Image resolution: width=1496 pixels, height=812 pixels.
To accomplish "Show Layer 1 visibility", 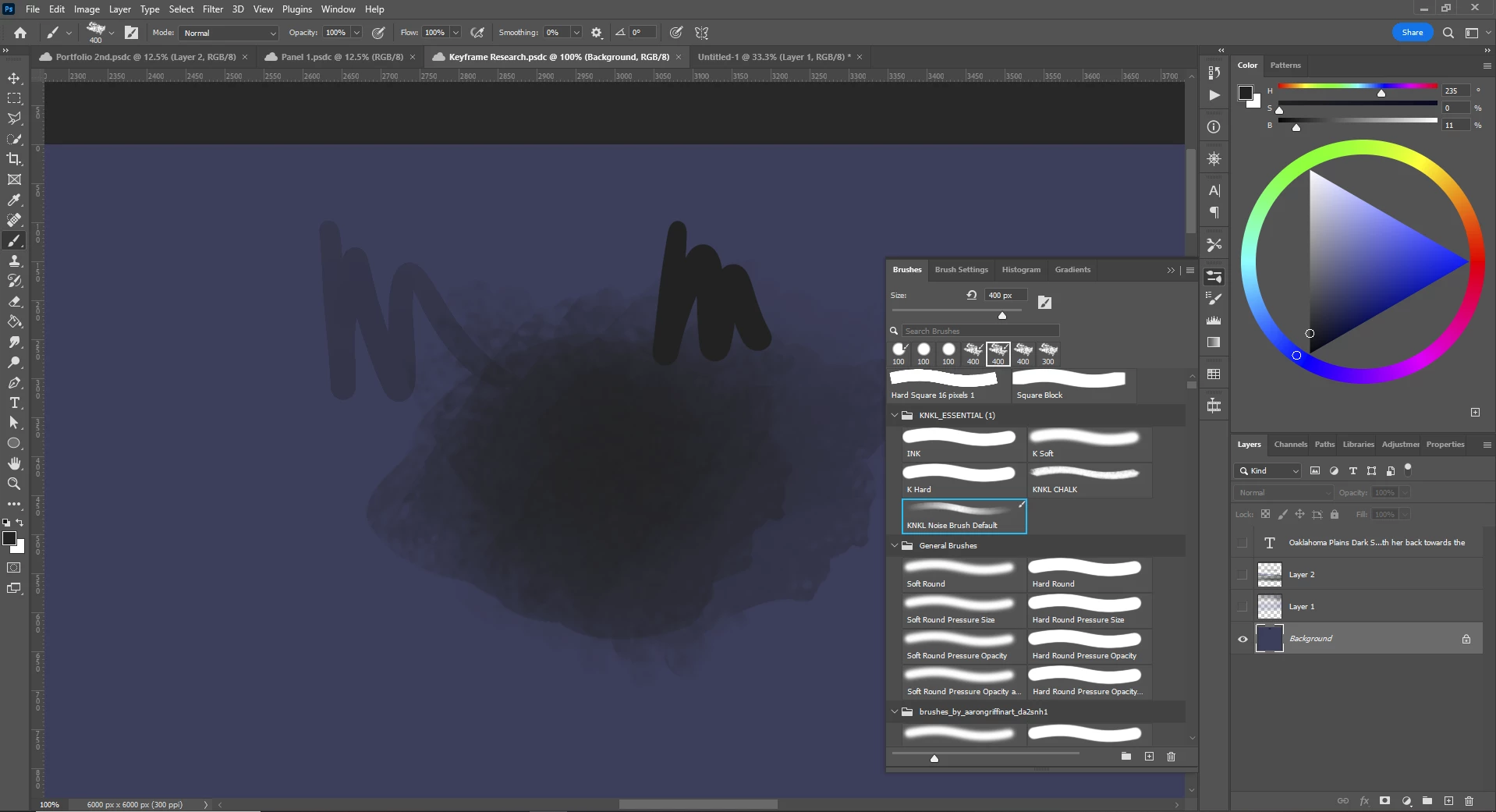I will pyautogui.click(x=1243, y=607).
